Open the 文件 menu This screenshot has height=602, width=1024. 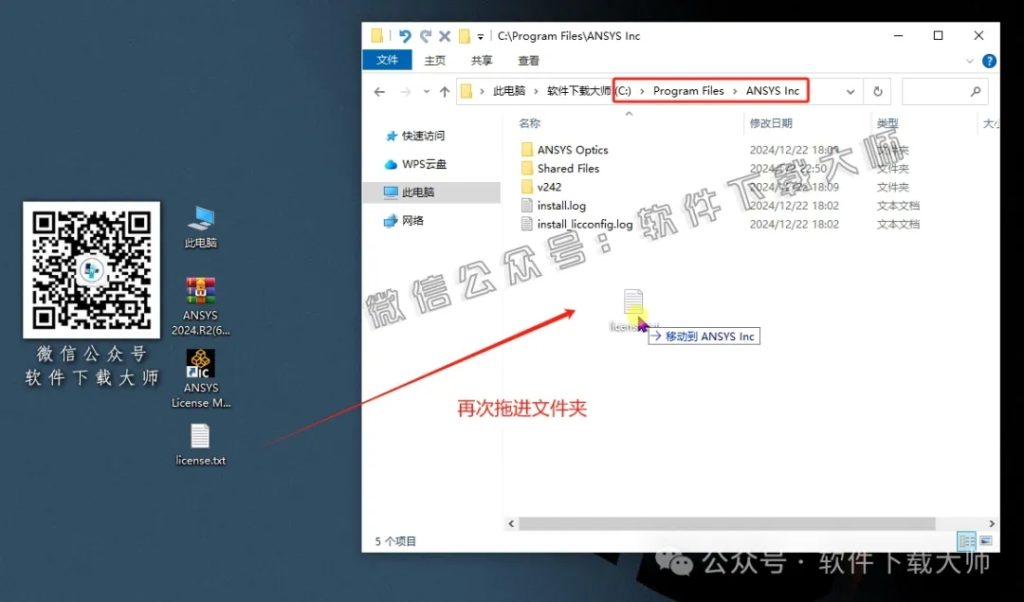tap(387, 59)
